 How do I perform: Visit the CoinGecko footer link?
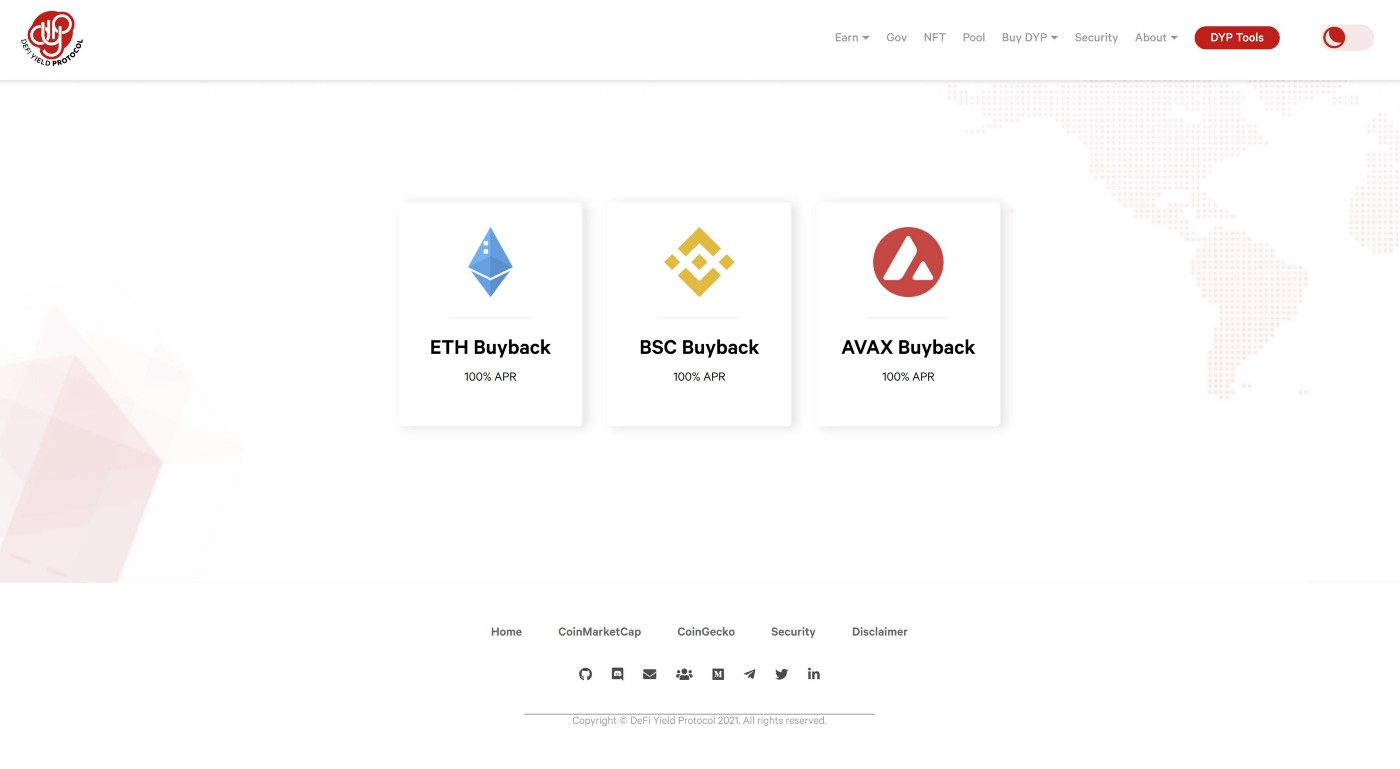point(706,632)
